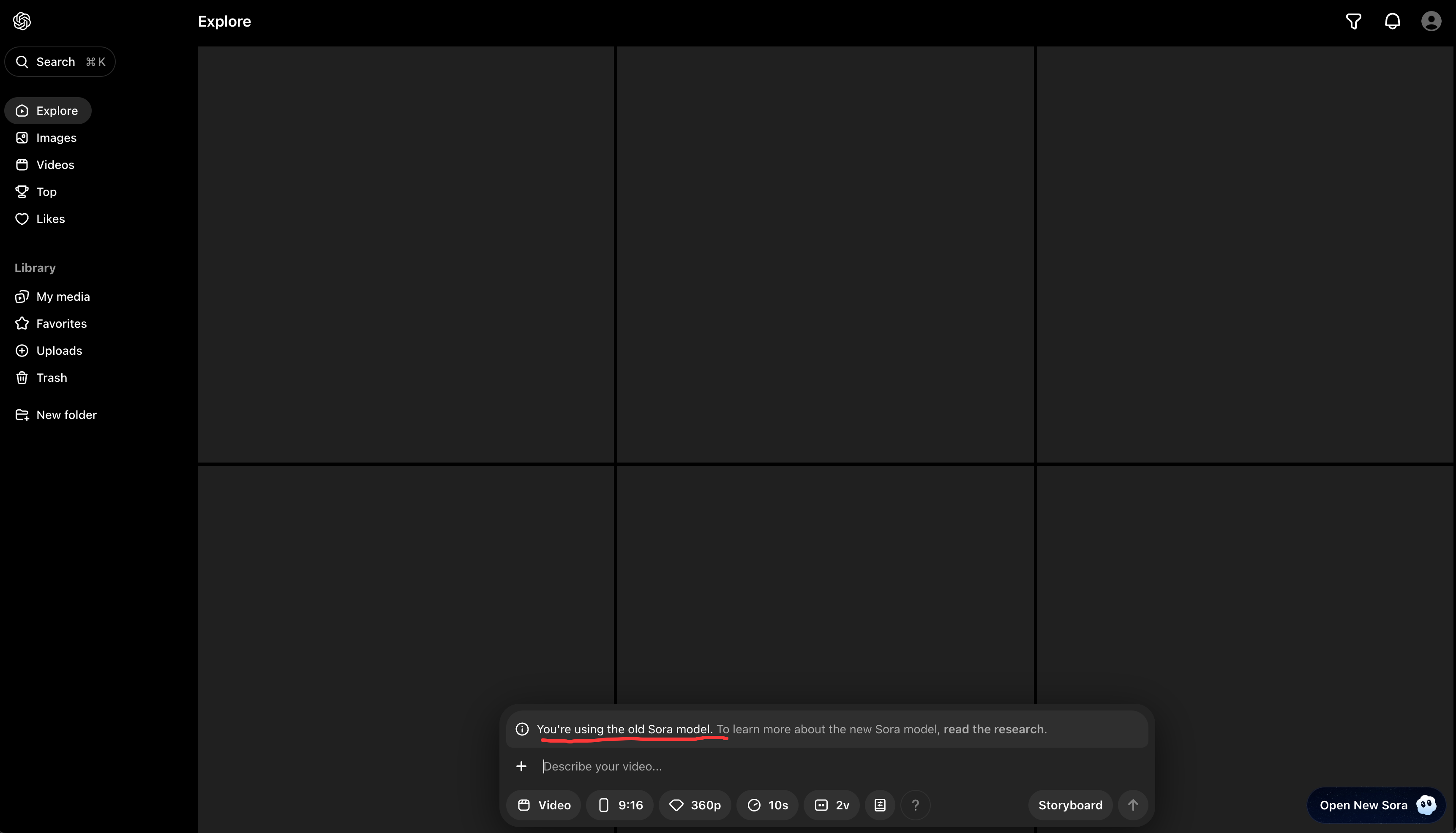Open the Top section
Viewport: 1456px width, 833px height.
coord(46,192)
